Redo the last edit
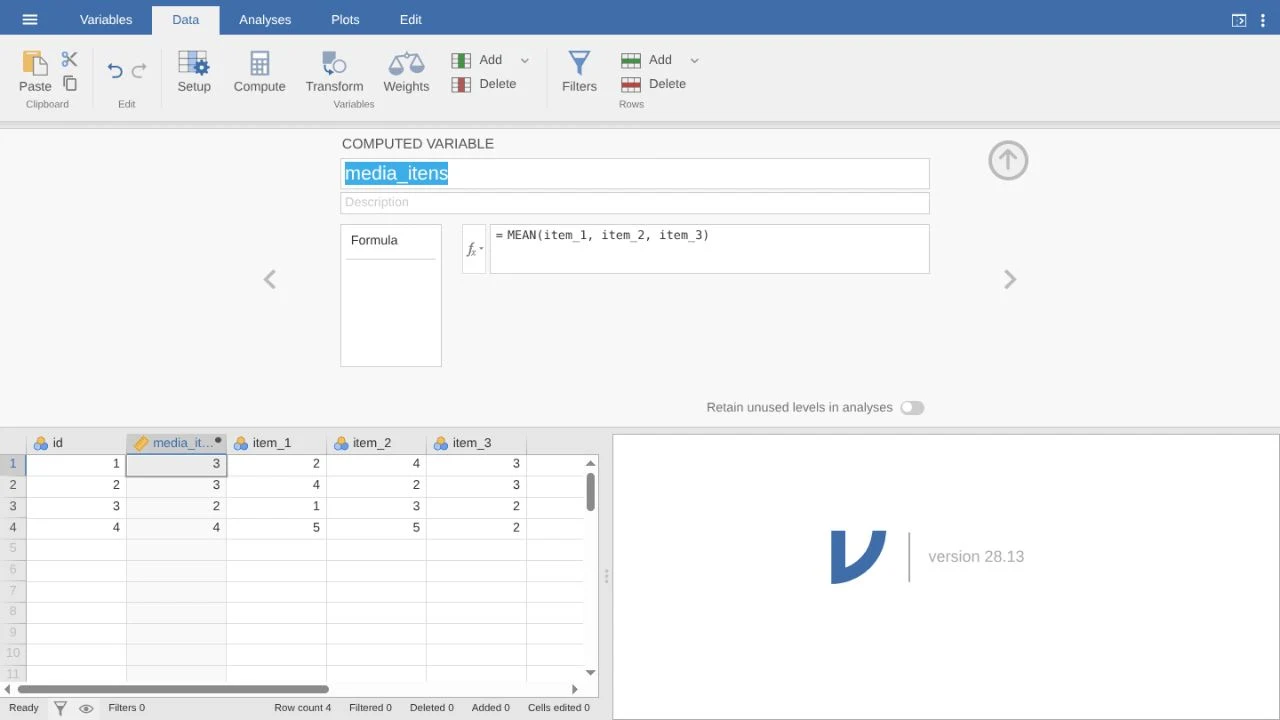The image size is (1280, 720). (x=139, y=70)
